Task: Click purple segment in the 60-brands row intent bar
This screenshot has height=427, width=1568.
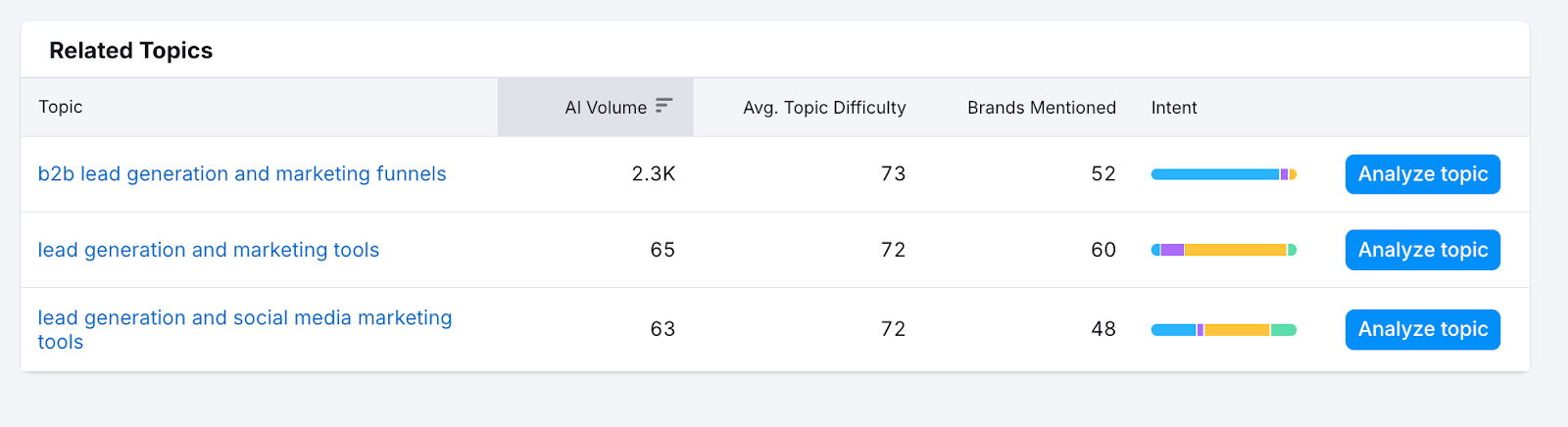Action: point(1172,250)
